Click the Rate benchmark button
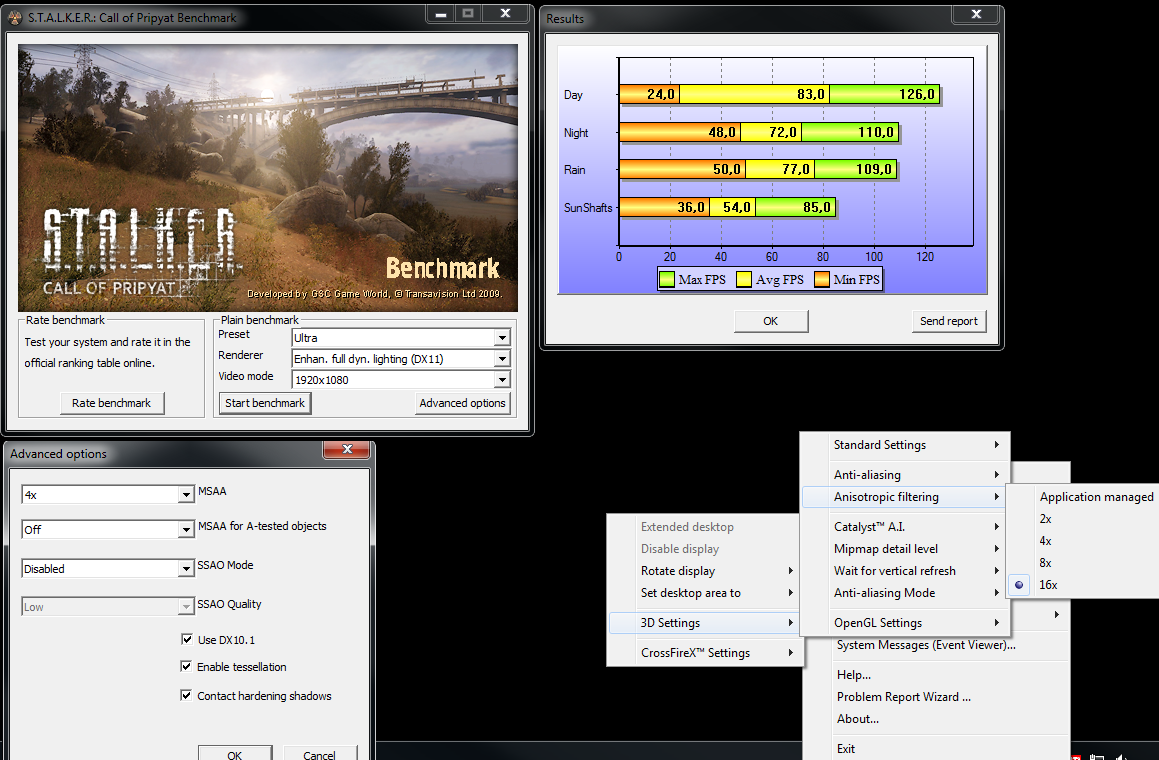The image size is (1159, 760). 112,403
